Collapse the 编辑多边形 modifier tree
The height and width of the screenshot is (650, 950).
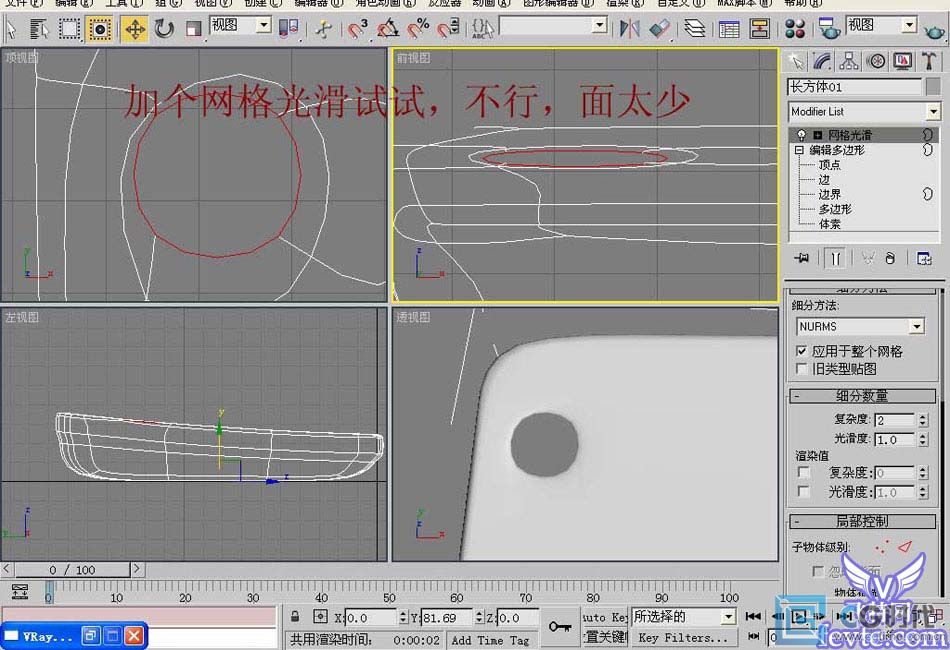point(799,150)
